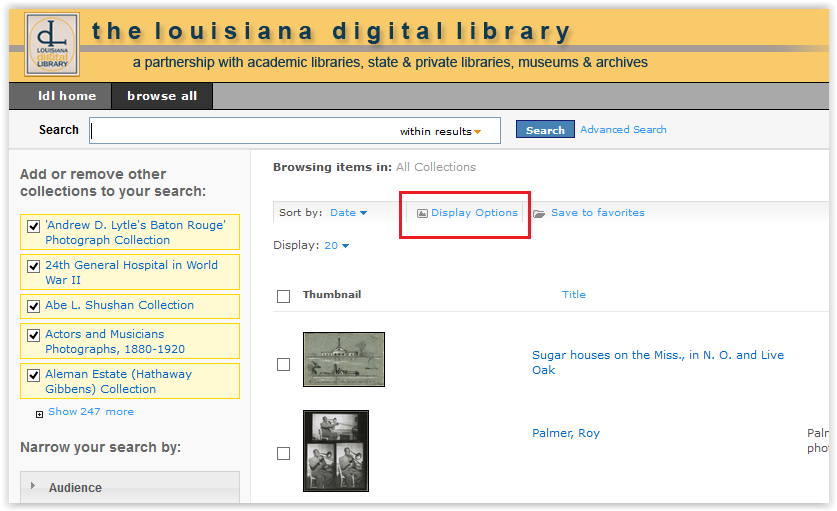
Task: Open the Palmer, Roy photo thumbnail
Action: pos(336,451)
